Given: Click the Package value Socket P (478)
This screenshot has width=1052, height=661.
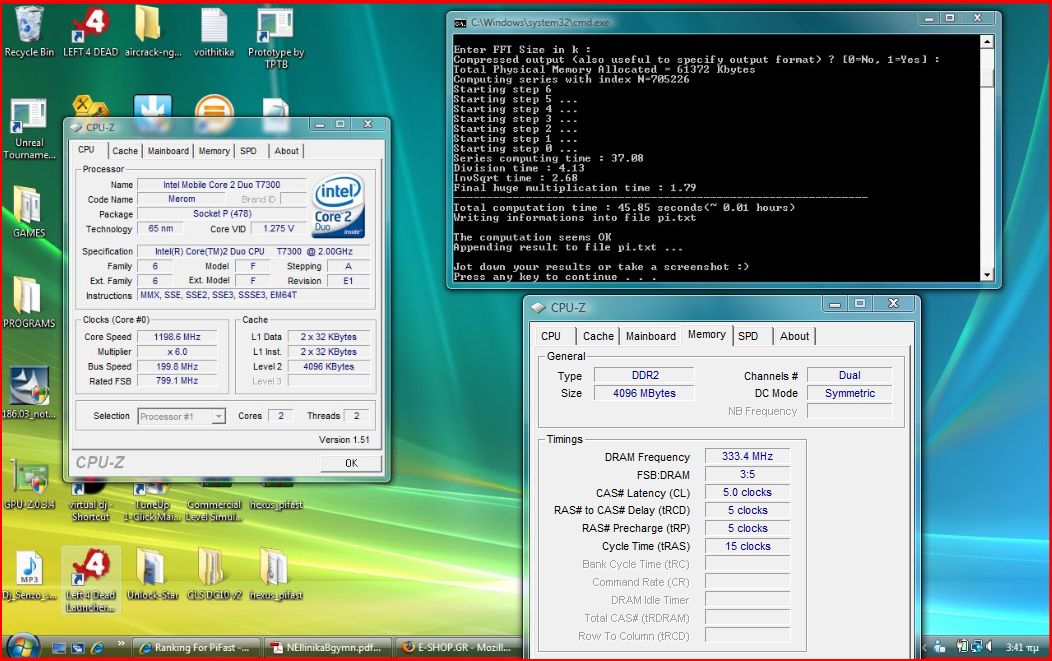Looking at the screenshot, I should (221, 214).
